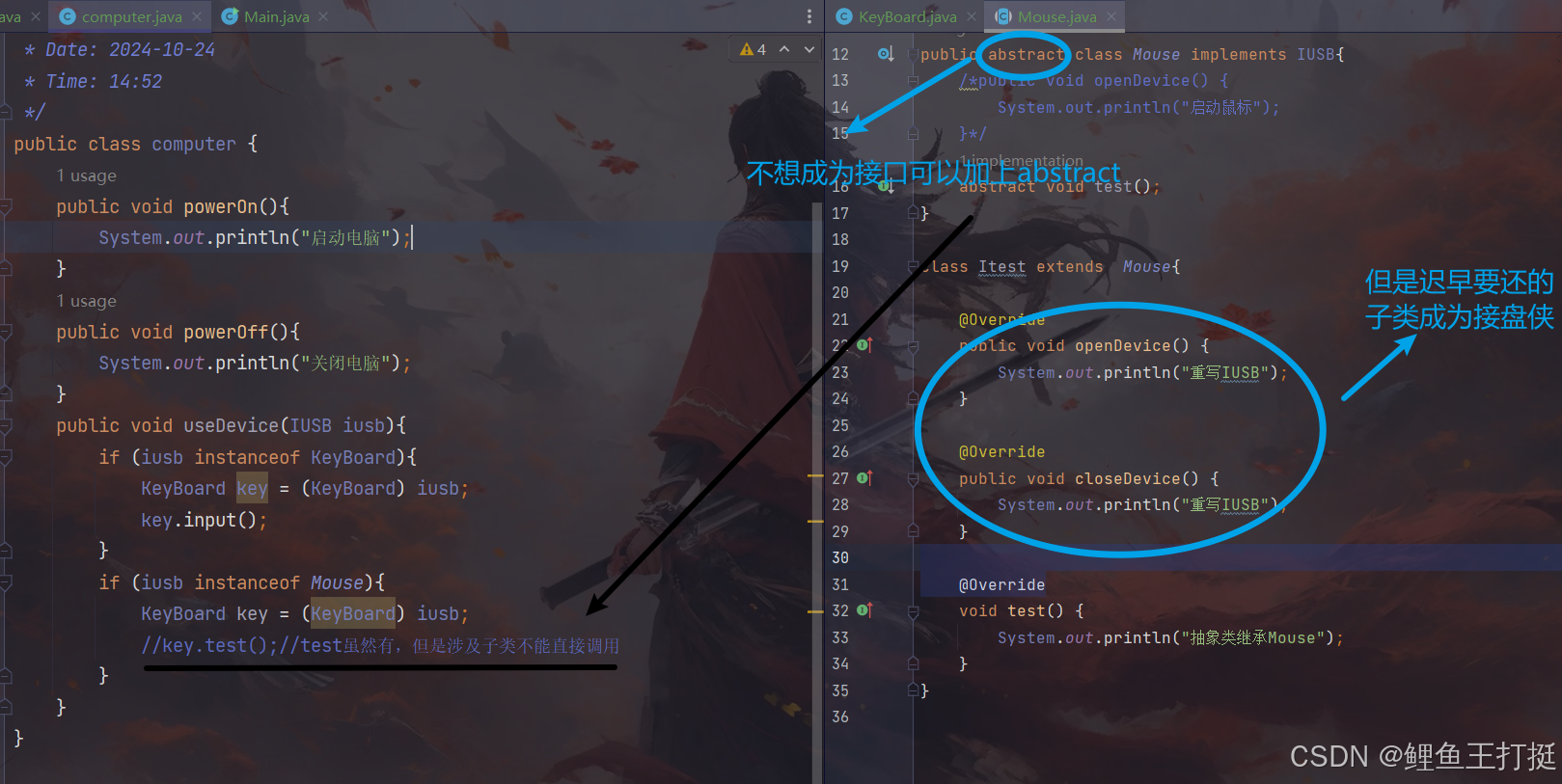This screenshot has height=784, width=1562.
Task: Collapse the Itest class fold on line 19
Action: (x=913, y=266)
